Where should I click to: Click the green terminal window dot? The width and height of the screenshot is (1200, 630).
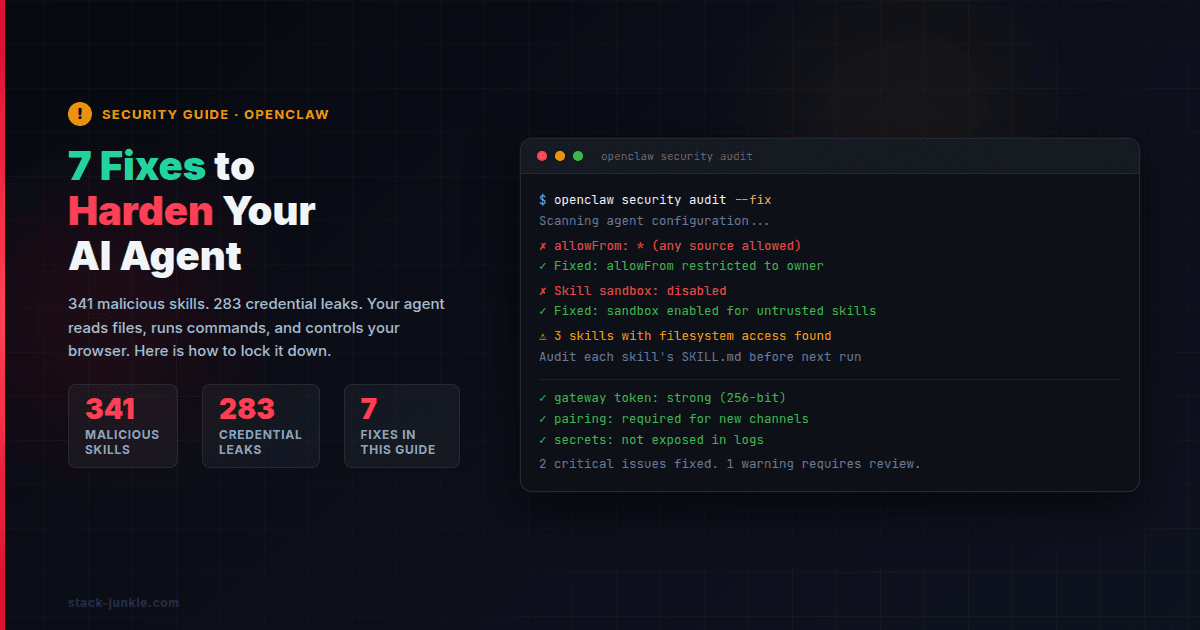coord(578,156)
